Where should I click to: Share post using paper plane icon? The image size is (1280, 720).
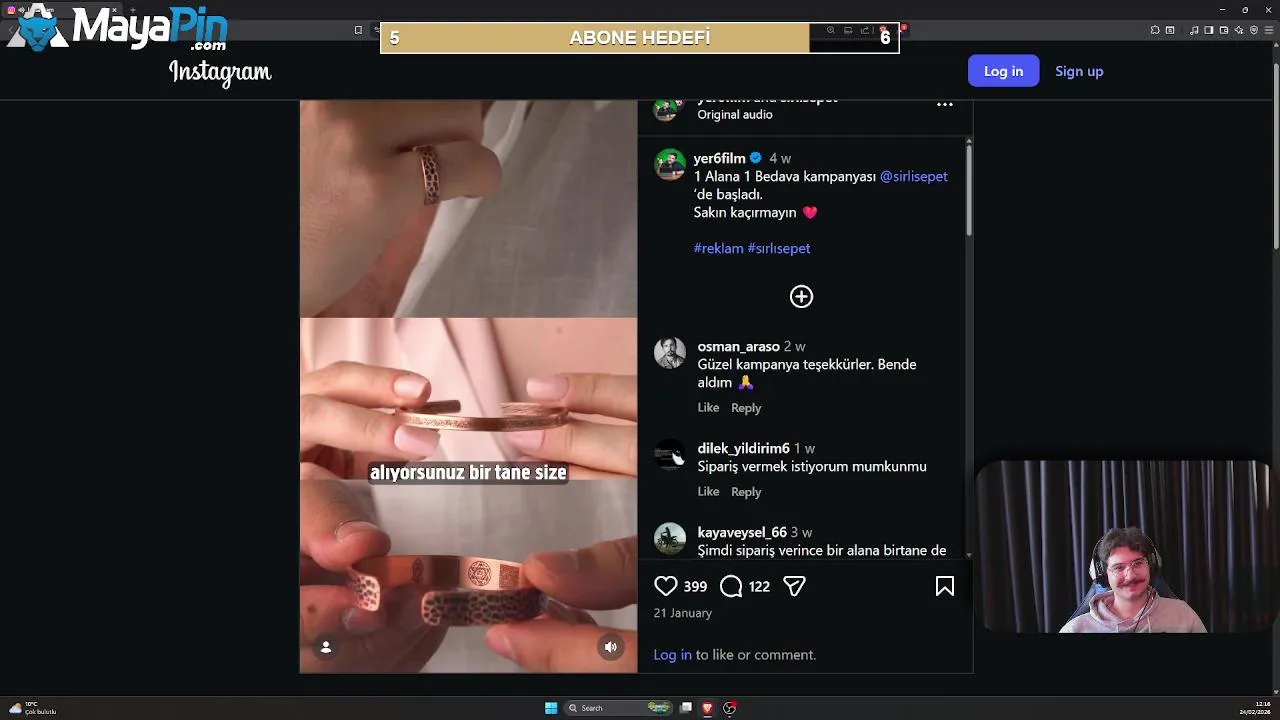[794, 586]
